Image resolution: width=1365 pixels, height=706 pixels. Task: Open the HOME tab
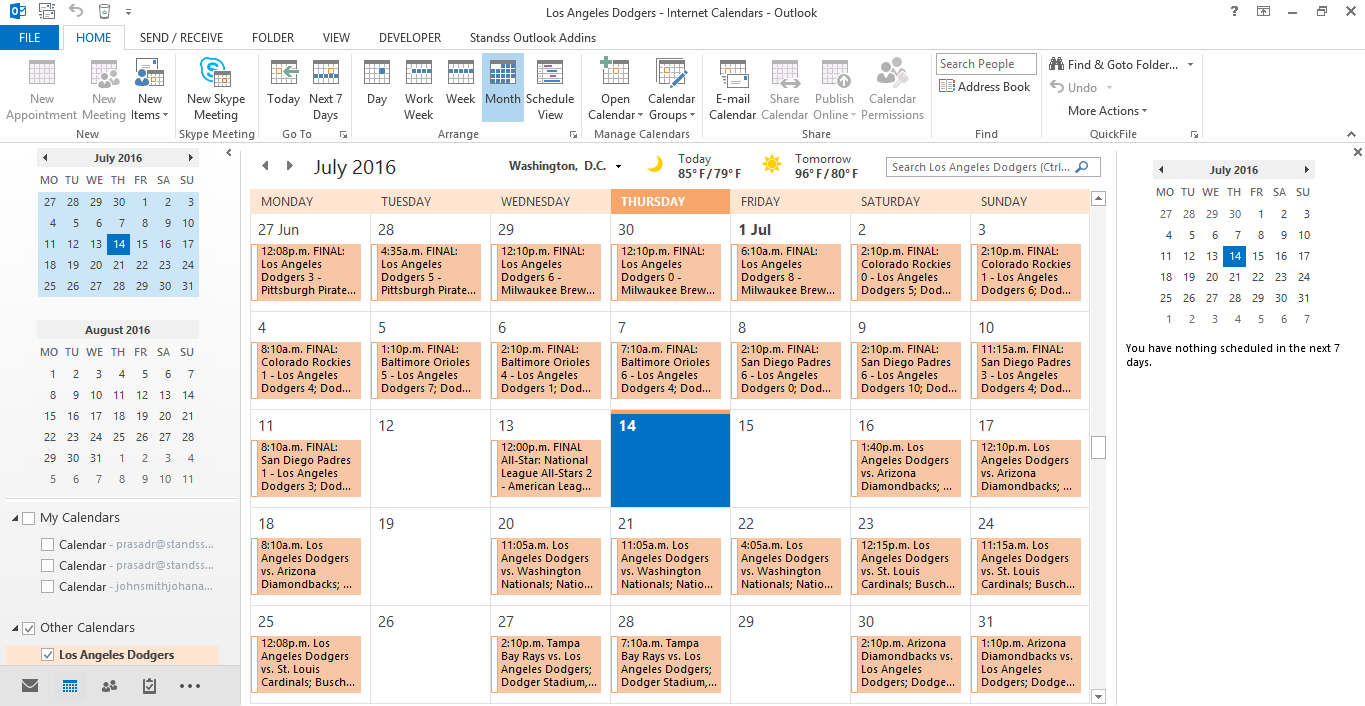click(x=94, y=38)
